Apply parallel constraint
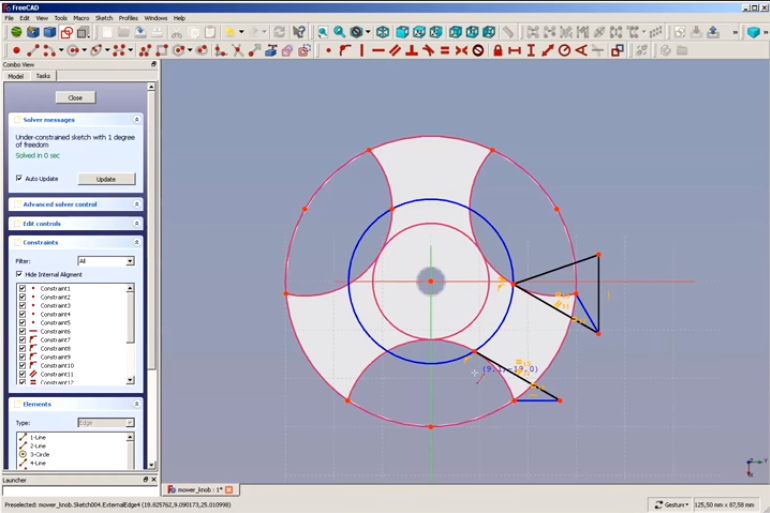770x513 pixels. (395, 50)
